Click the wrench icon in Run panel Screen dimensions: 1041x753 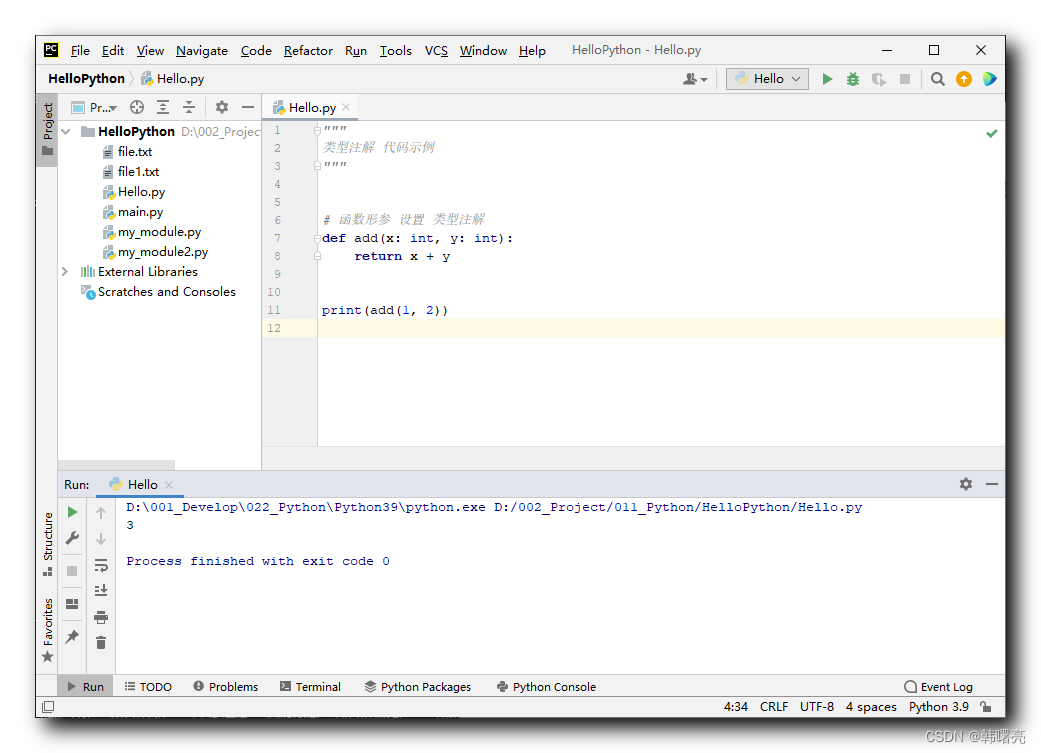tap(72, 538)
